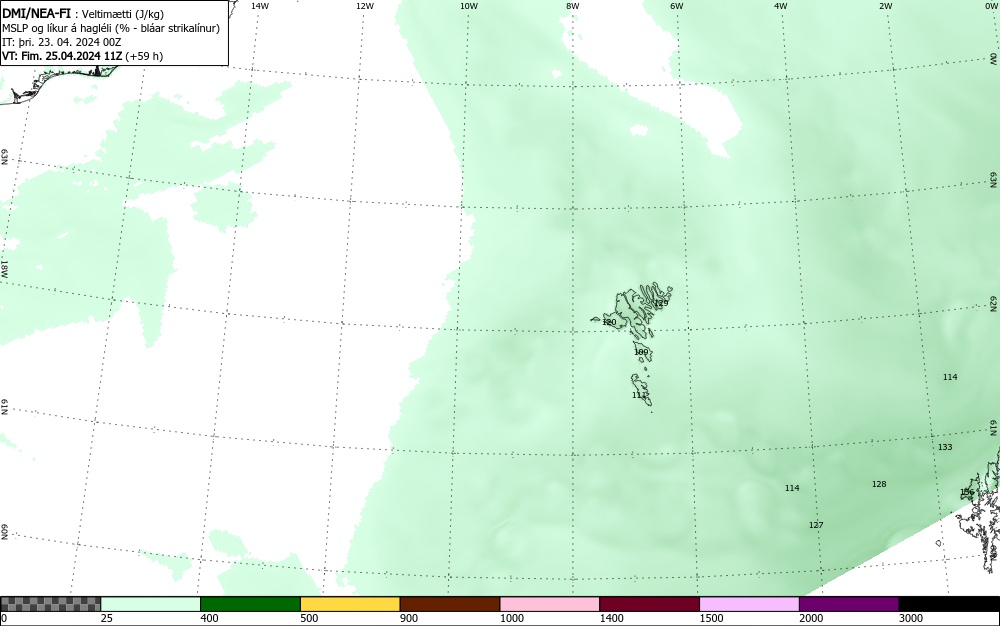Click the 18W label on the left edge
Viewport: 1000px width, 626px height.
(4, 268)
